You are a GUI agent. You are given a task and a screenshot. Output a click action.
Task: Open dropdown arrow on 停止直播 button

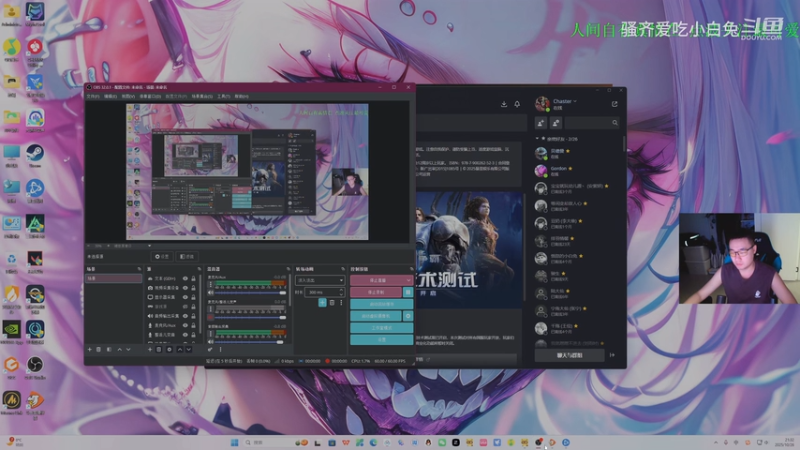tap(408, 280)
